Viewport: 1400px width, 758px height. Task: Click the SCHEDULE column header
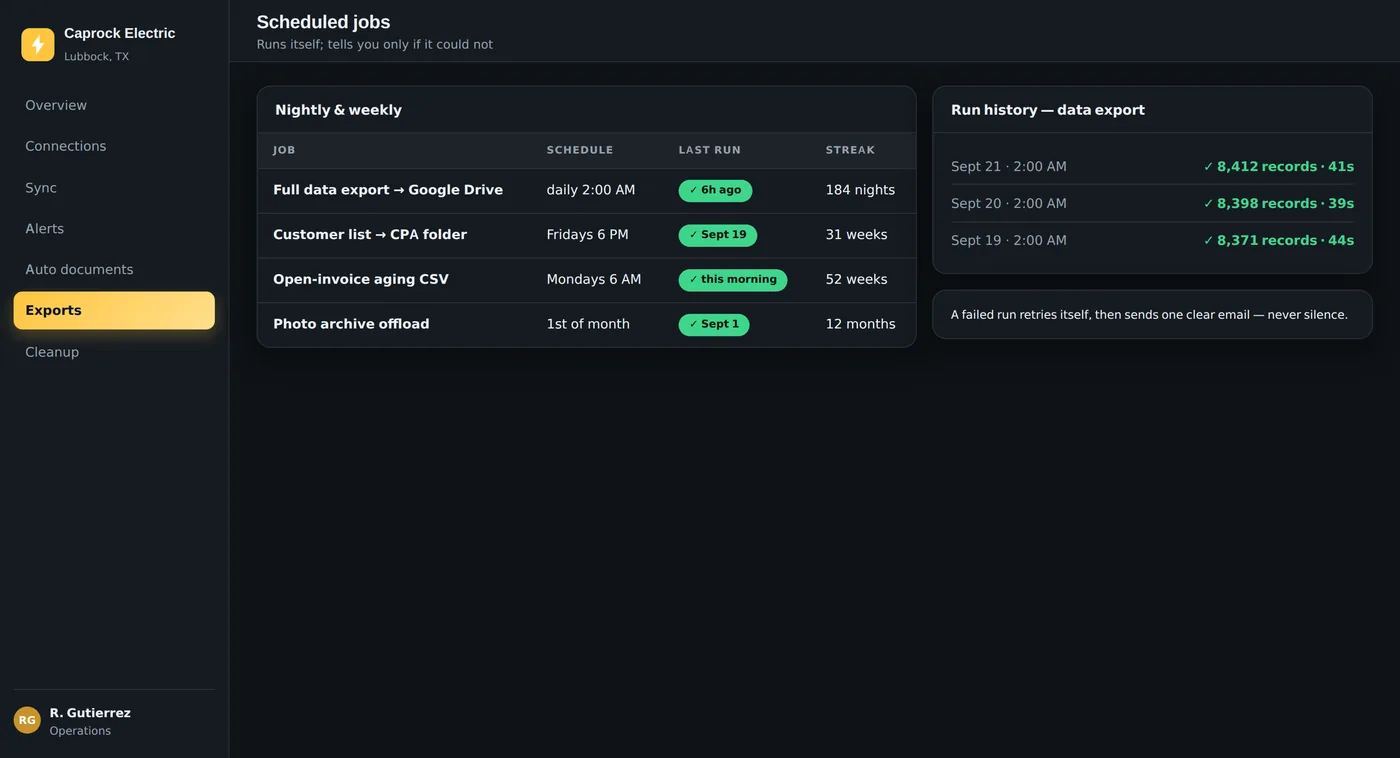[x=580, y=150]
